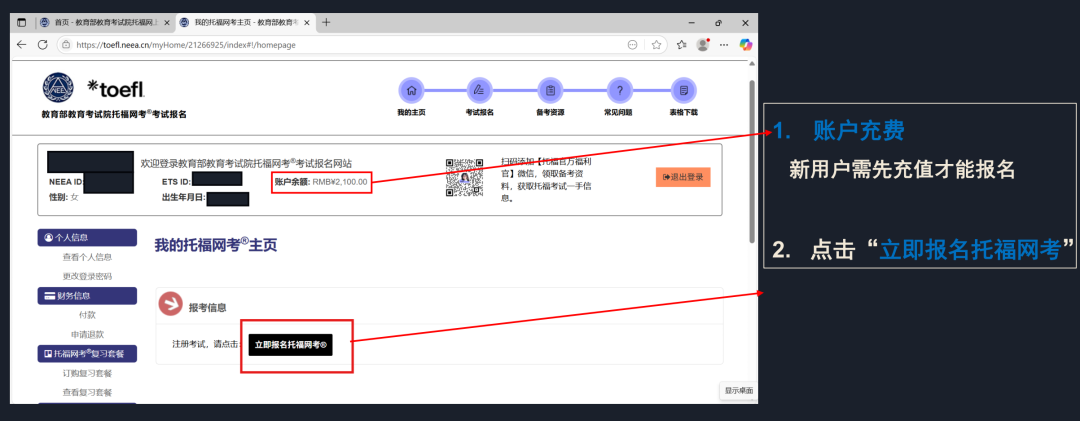Open the 考试报名 navigation icon
The height and width of the screenshot is (421, 1080).
click(479, 90)
